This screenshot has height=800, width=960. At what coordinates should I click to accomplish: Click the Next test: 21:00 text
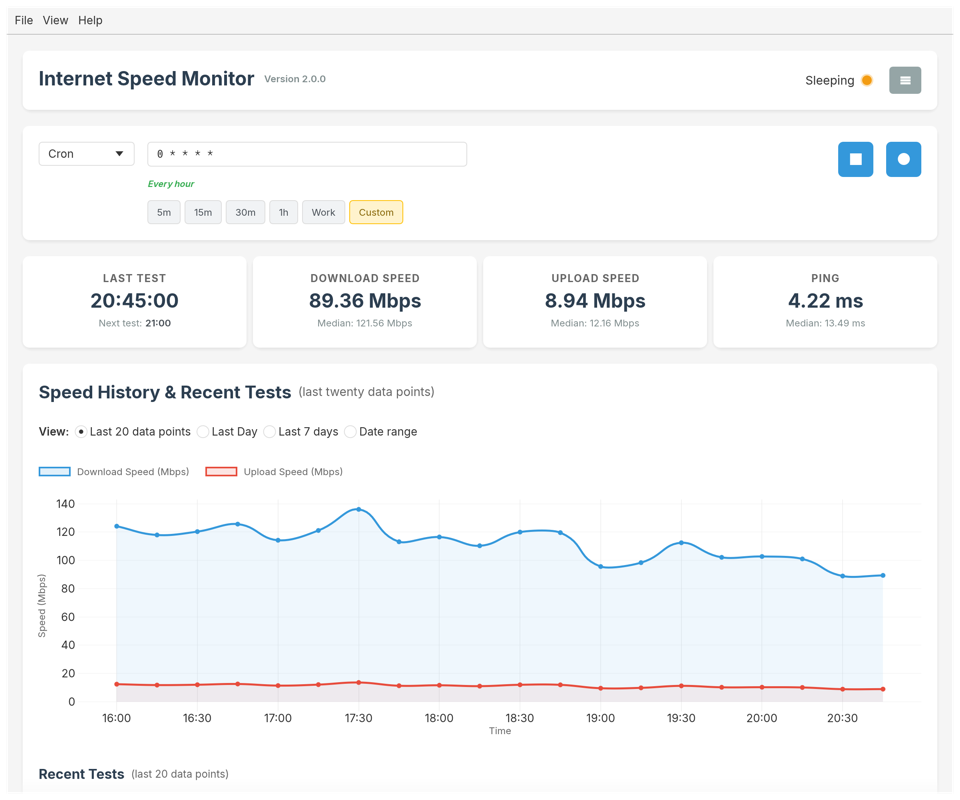[135, 323]
